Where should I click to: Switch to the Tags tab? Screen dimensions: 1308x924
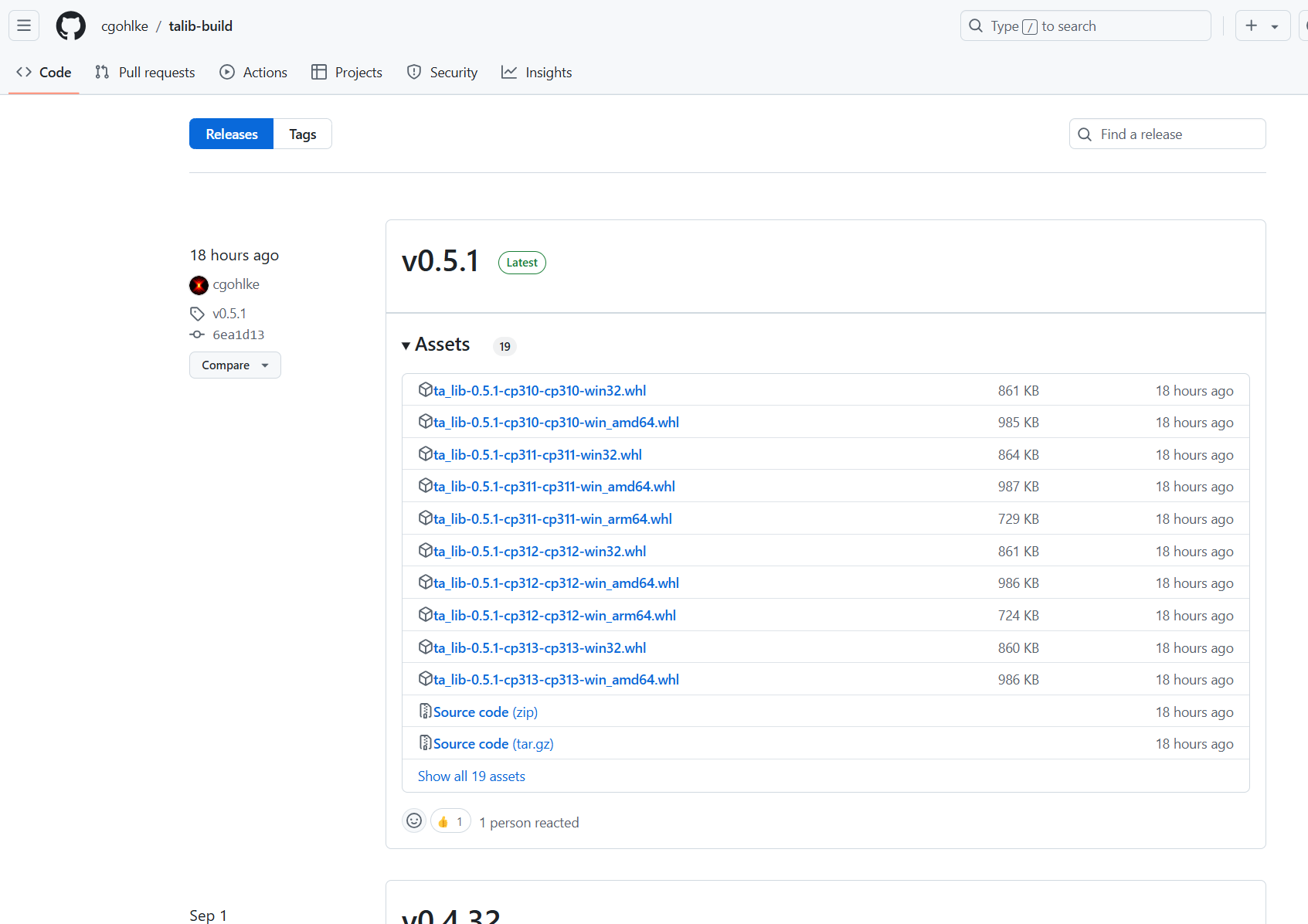[302, 133]
